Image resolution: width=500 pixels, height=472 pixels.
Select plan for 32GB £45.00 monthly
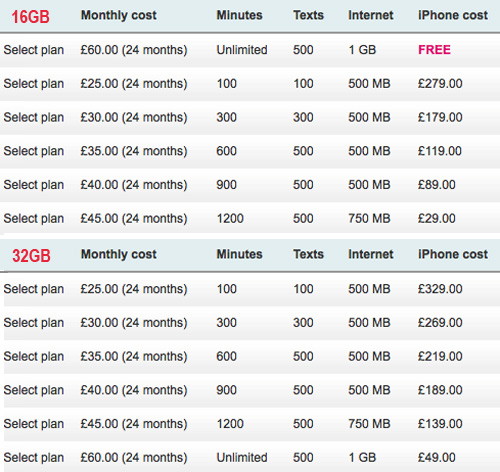(x=34, y=424)
